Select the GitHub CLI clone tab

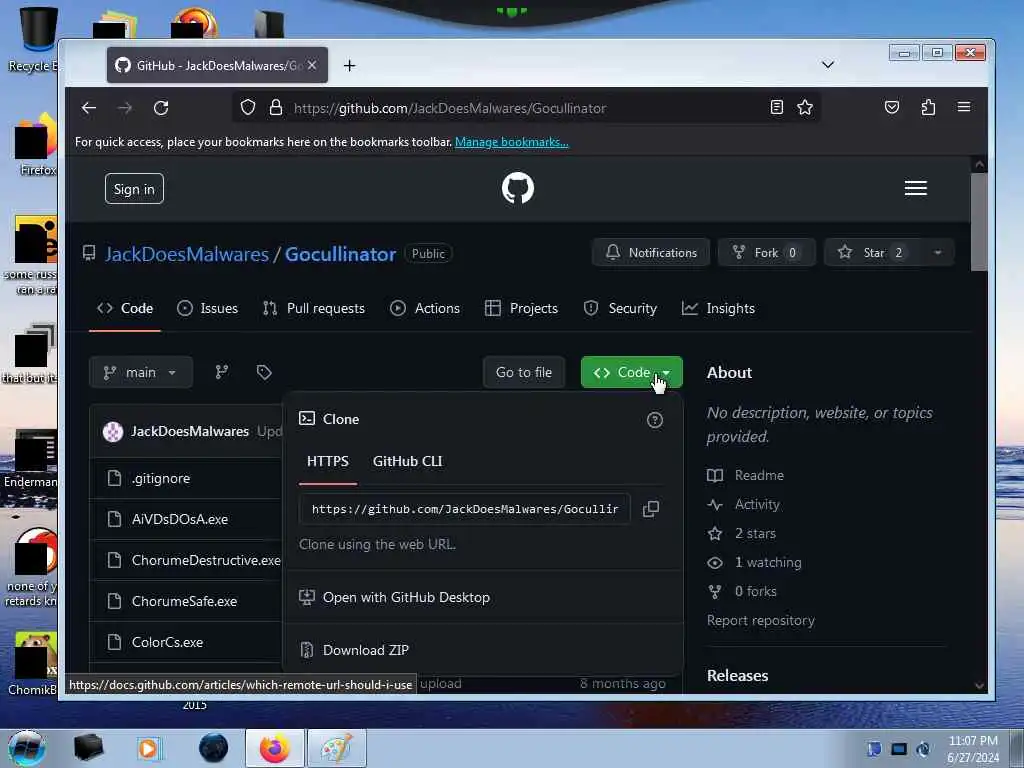pyautogui.click(x=408, y=461)
